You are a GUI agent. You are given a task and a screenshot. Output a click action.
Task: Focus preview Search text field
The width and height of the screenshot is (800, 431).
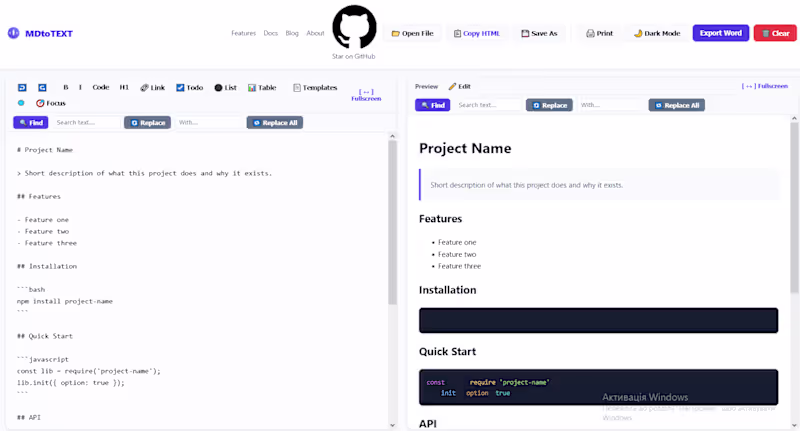click(488, 105)
